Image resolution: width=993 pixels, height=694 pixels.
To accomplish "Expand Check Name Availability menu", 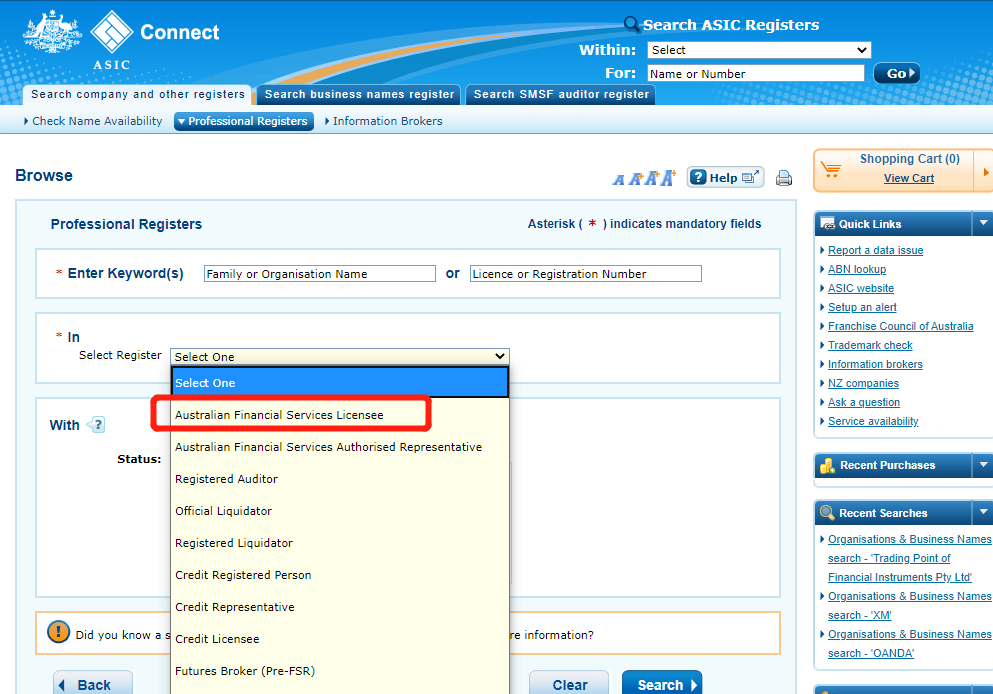I will [x=93, y=121].
